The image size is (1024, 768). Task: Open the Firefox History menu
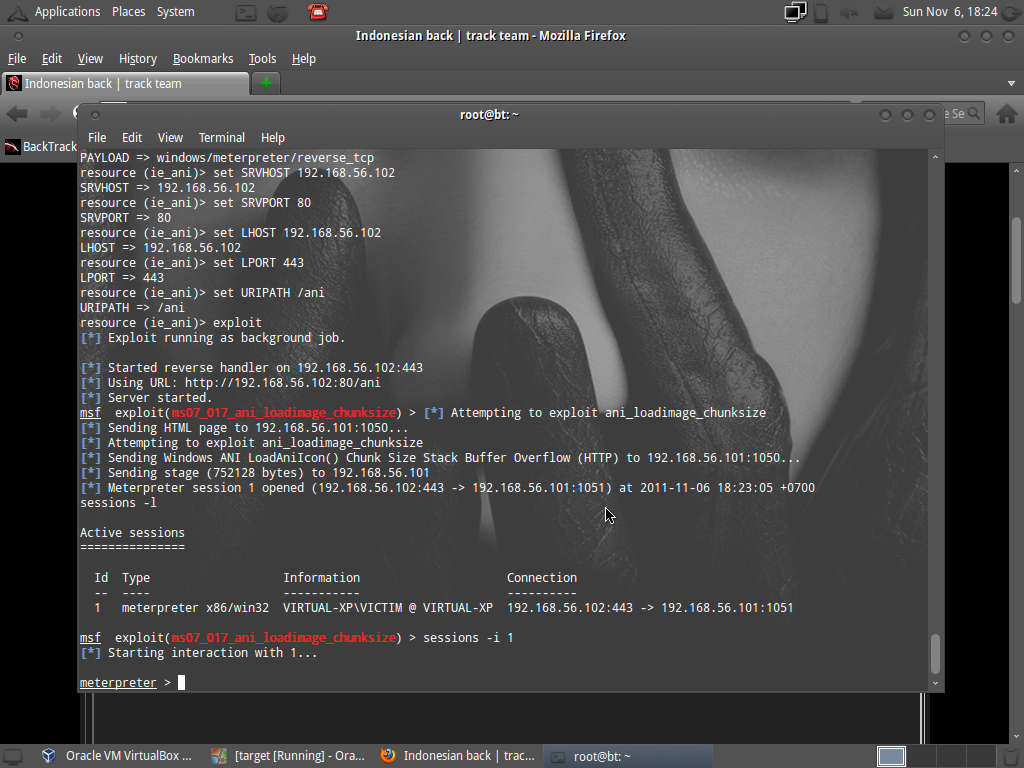[138, 59]
